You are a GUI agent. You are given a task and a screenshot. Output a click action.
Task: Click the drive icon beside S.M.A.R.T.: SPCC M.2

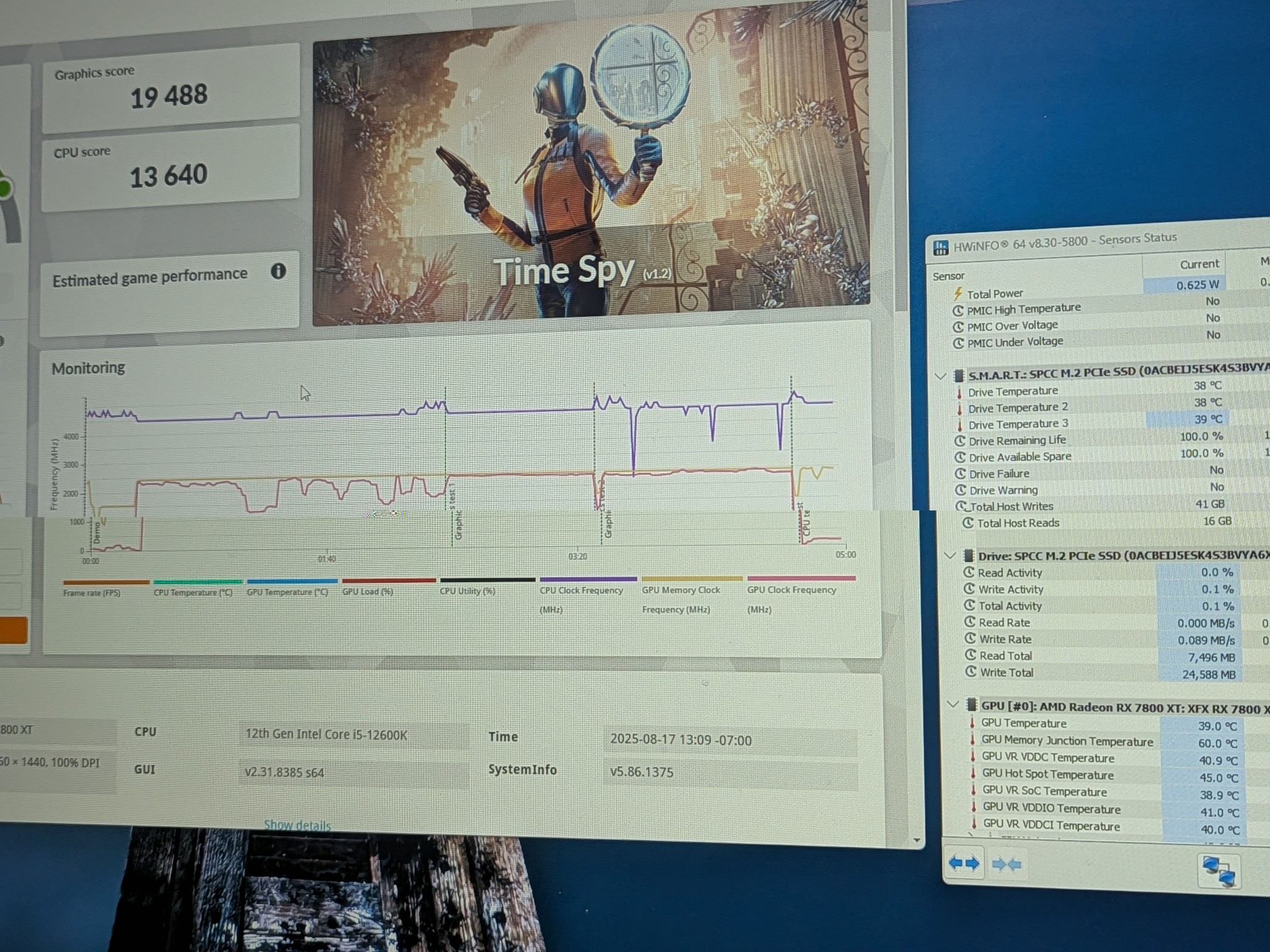(x=959, y=376)
